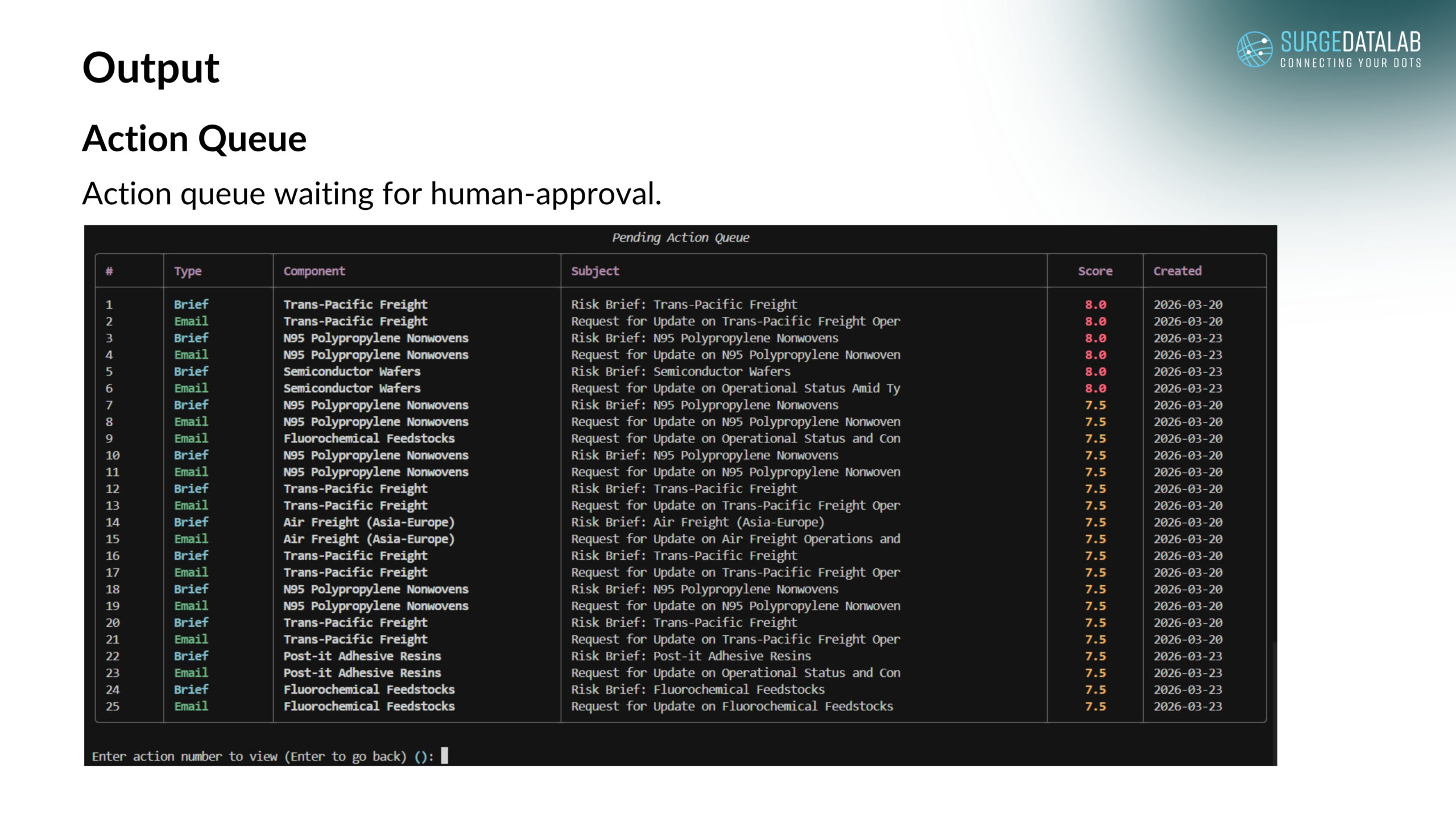Click the SurgeDataLab globe logo icon

(1255, 49)
